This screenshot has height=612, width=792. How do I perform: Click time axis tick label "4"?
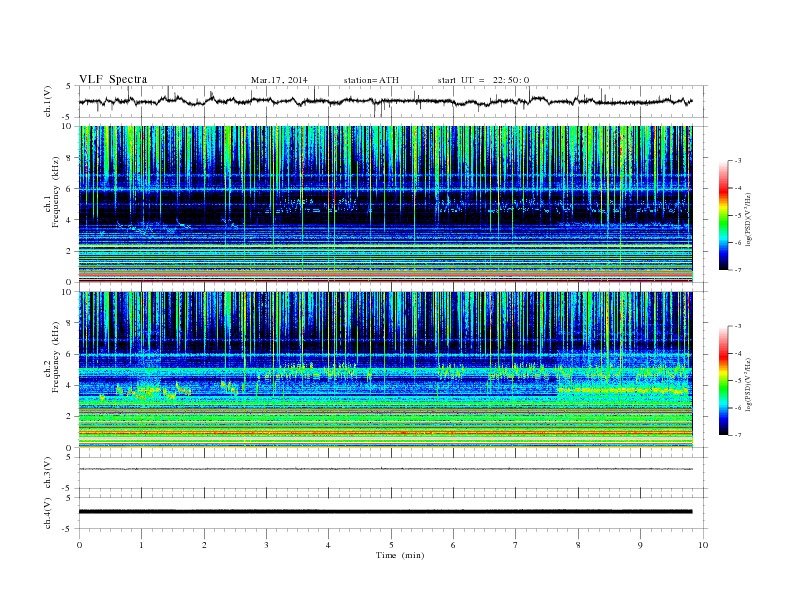[328, 545]
